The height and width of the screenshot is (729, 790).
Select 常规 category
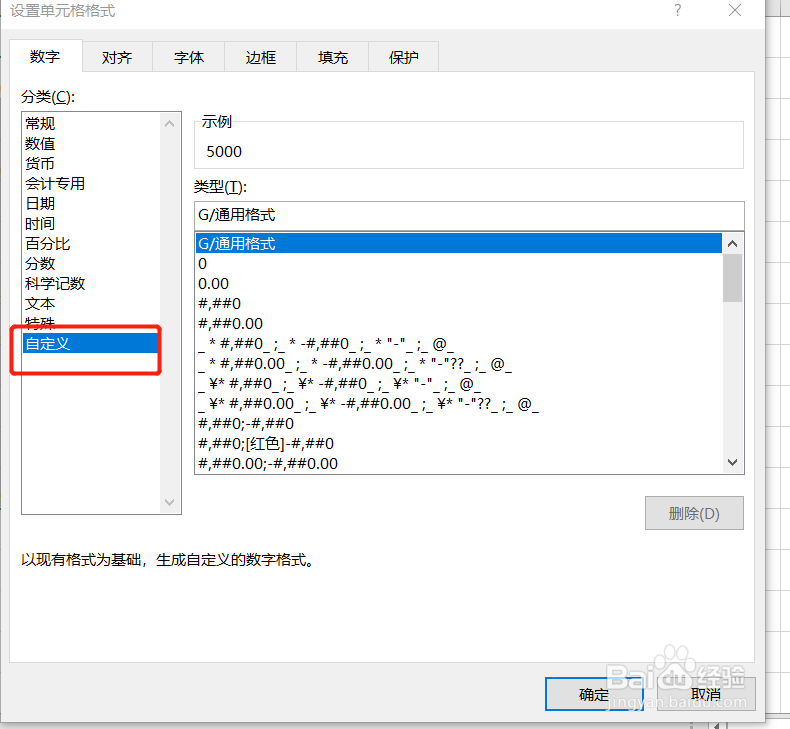click(x=91, y=123)
